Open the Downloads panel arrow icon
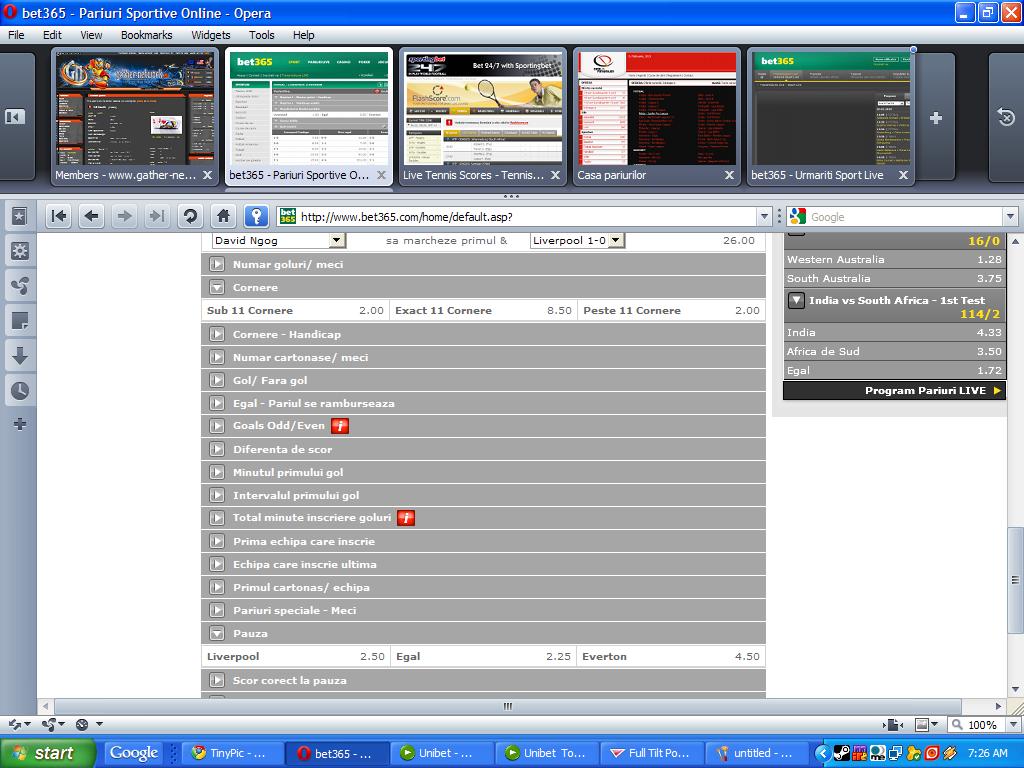This screenshot has height=768, width=1024. coord(20,356)
